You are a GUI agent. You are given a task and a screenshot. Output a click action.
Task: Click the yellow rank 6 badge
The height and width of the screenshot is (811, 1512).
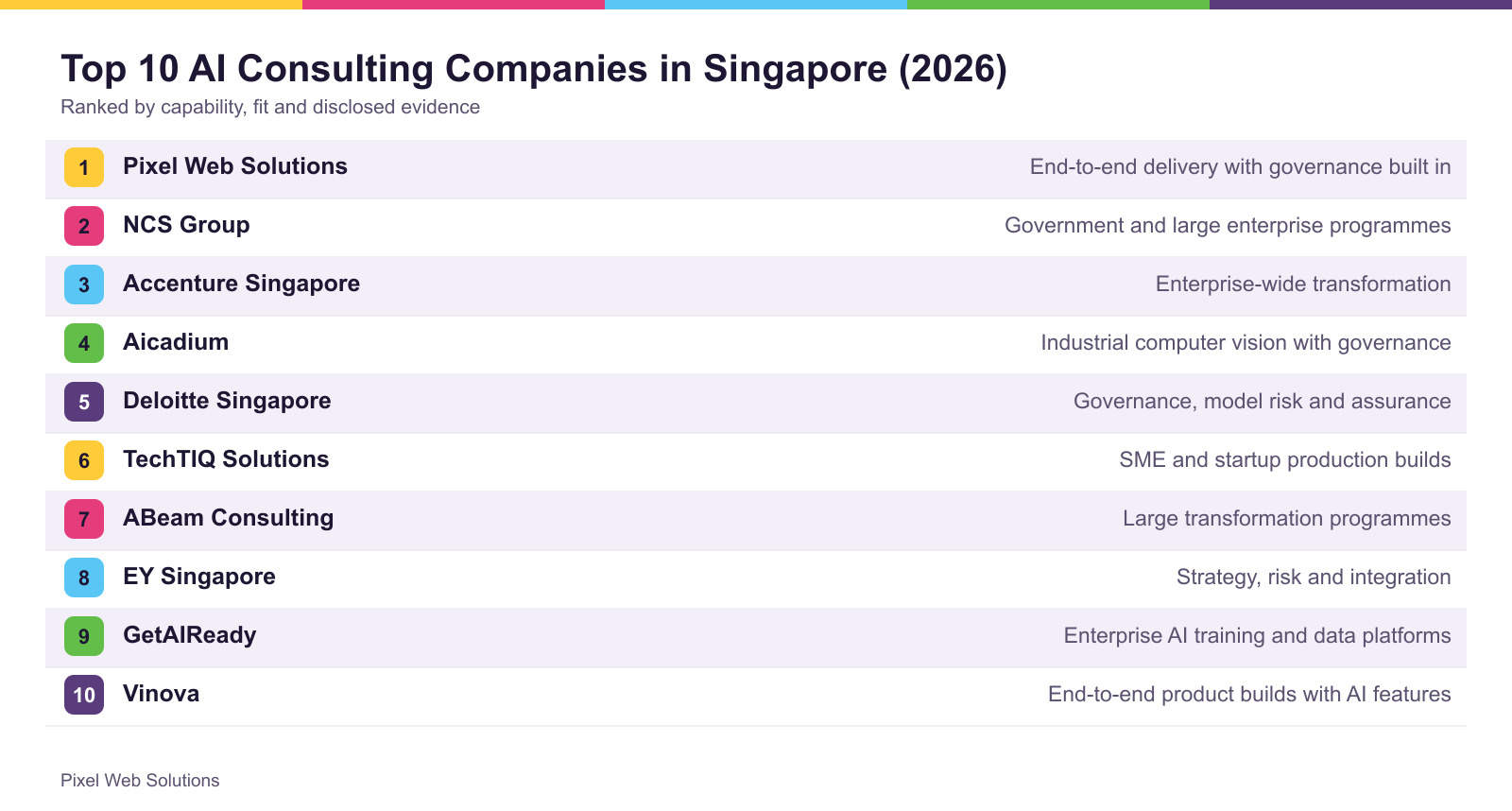[x=84, y=460]
